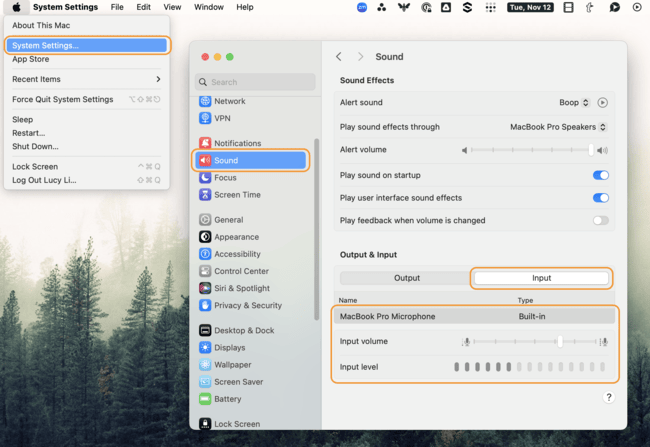This screenshot has height=447, width=650.
Task: Open the Alert sound Boop dropdown
Action: point(574,102)
